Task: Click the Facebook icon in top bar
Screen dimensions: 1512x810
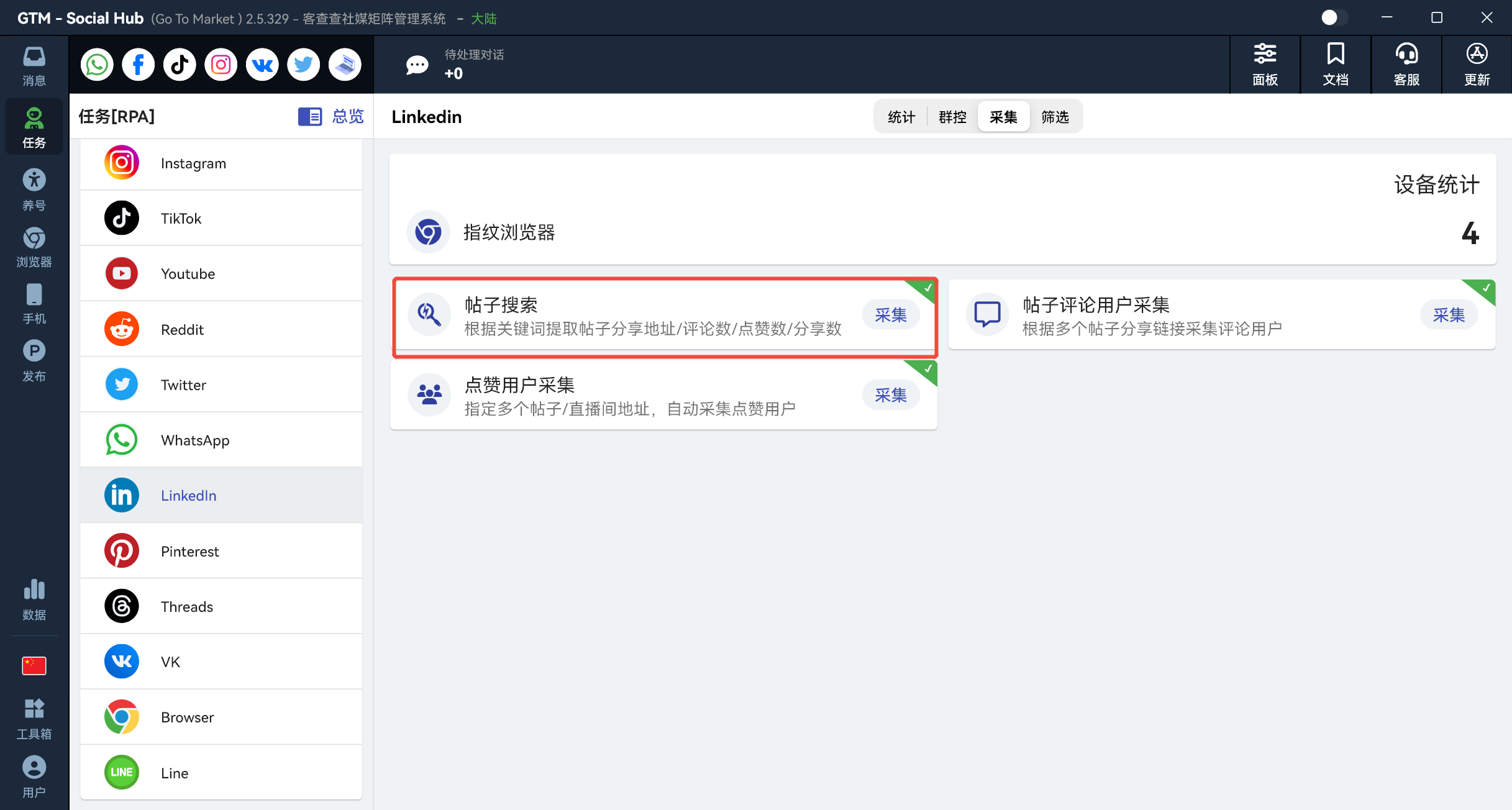Action: pos(138,65)
